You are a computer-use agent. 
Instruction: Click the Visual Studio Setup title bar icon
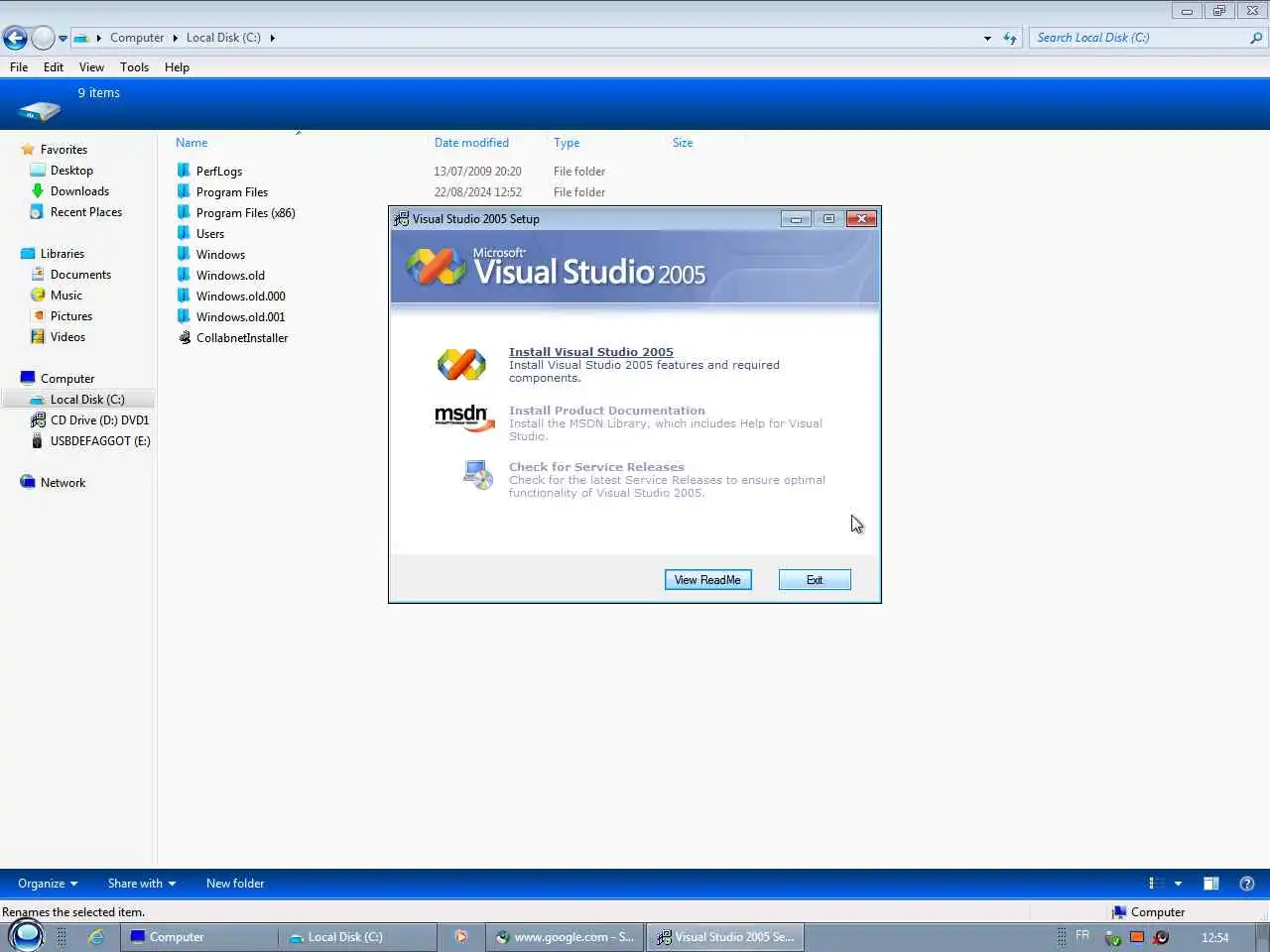point(401,219)
